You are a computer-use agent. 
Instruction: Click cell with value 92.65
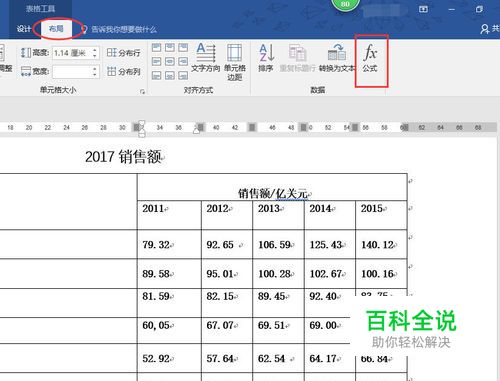[227, 244]
